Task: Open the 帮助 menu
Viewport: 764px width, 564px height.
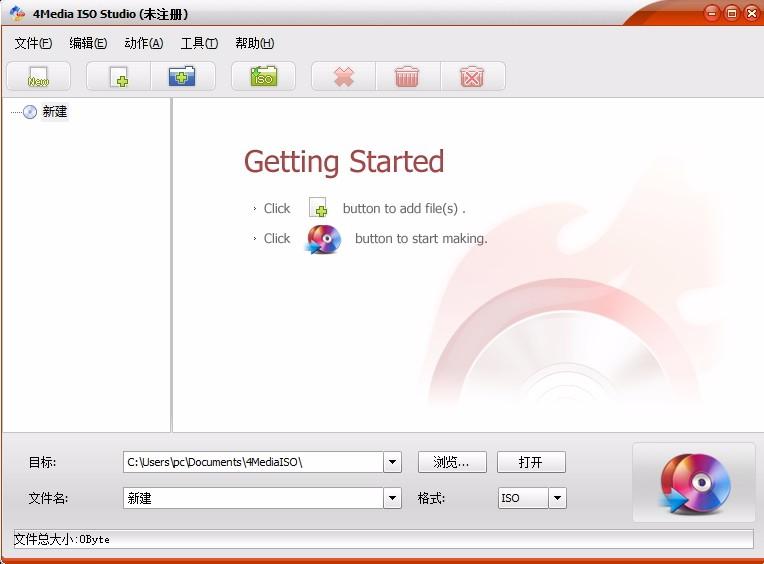Action: click(254, 43)
